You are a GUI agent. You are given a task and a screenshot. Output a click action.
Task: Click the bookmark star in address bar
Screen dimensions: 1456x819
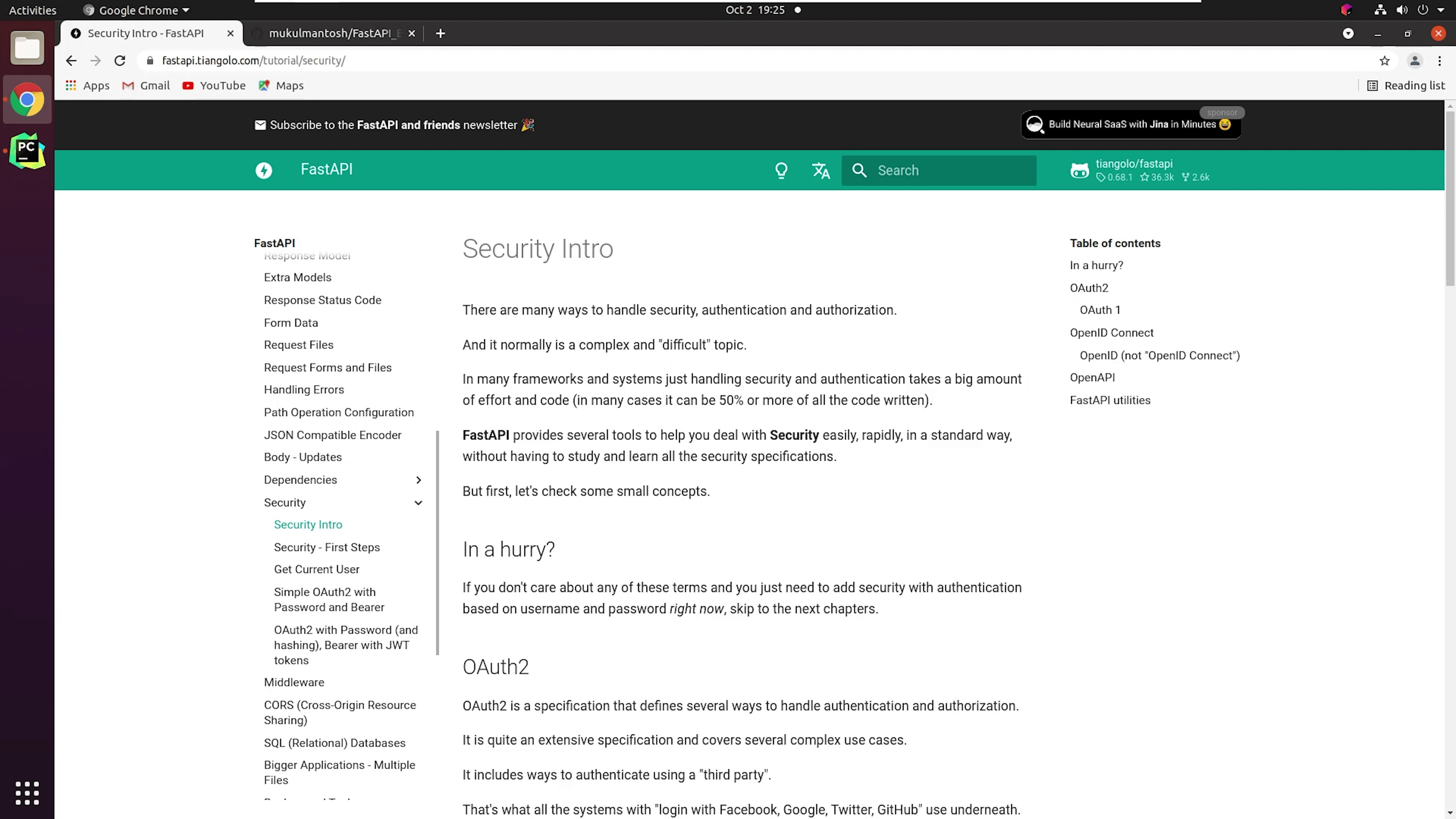[x=1384, y=61]
